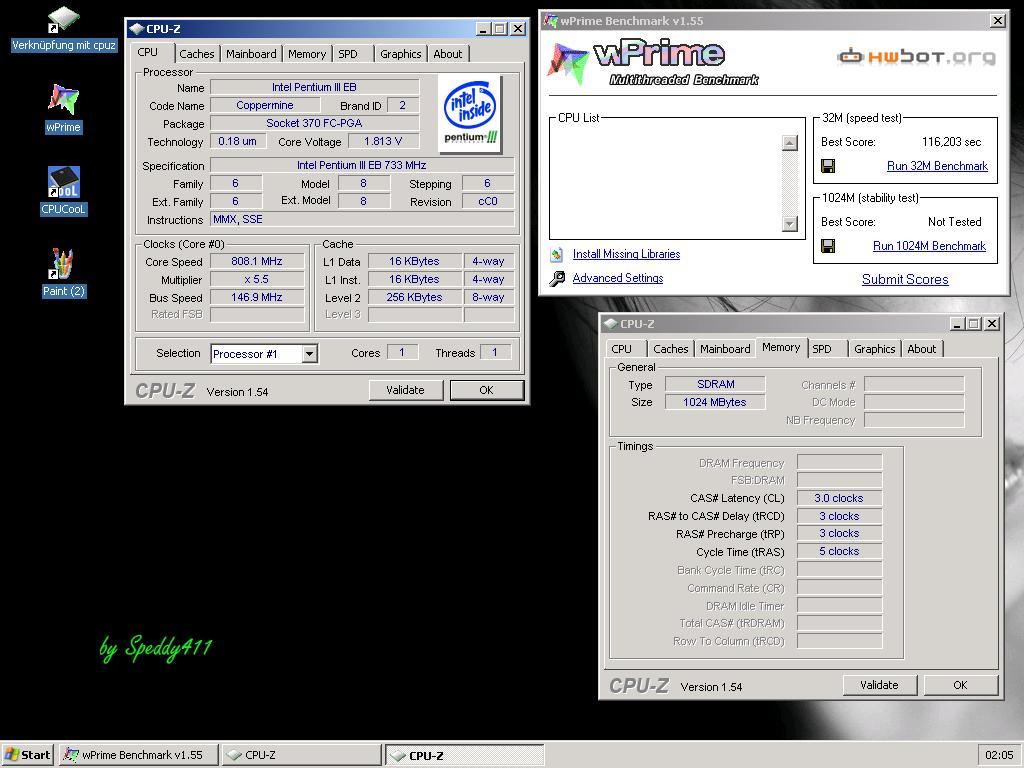Image resolution: width=1024 pixels, height=768 pixels.
Task: Click the CAS# Latency value 3.0 clocks
Action: click(x=839, y=498)
